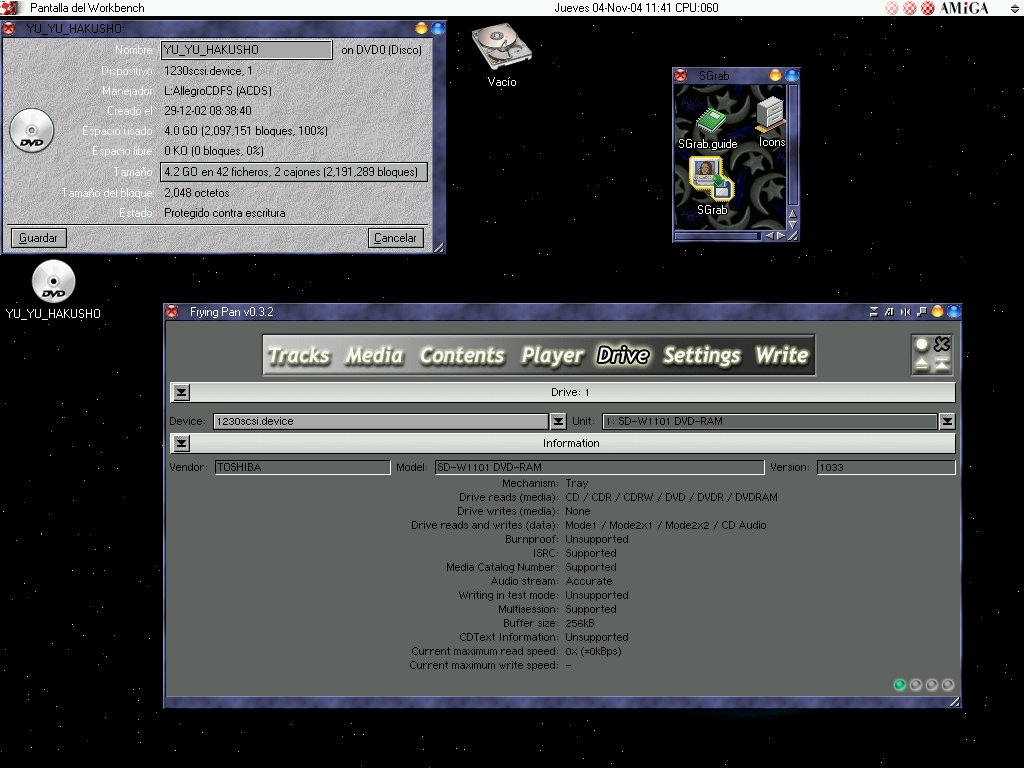Collapse the Drive: 1 section

pos(182,392)
